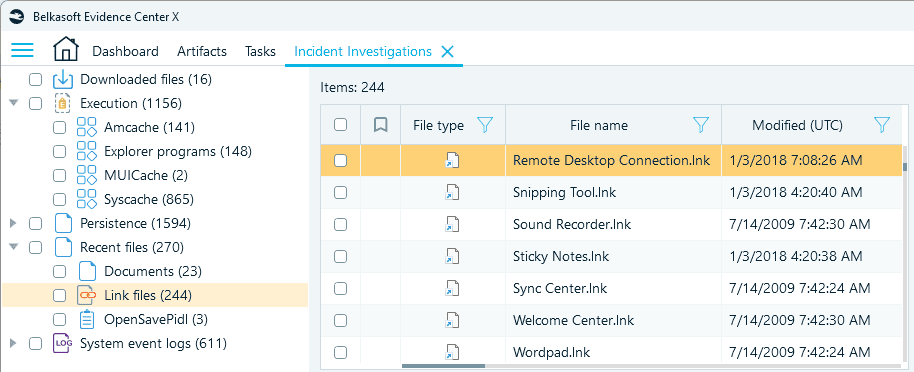The height and width of the screenshot is (372, 914).
Task: Click the Modified (UTC) filter funnel icon
Action: pos(883,124)
